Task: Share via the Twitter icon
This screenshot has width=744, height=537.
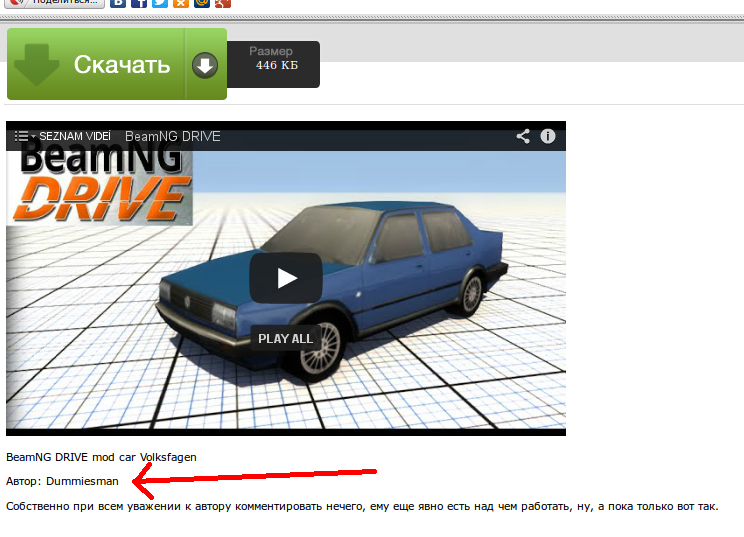Action: [159, 3]
